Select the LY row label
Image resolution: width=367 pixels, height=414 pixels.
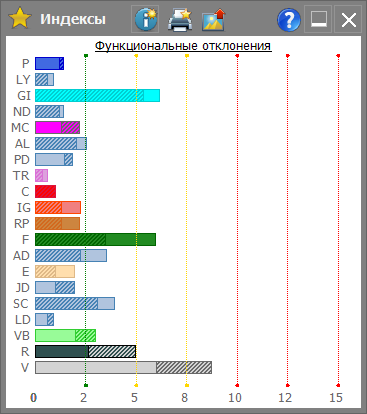[23, 79]
